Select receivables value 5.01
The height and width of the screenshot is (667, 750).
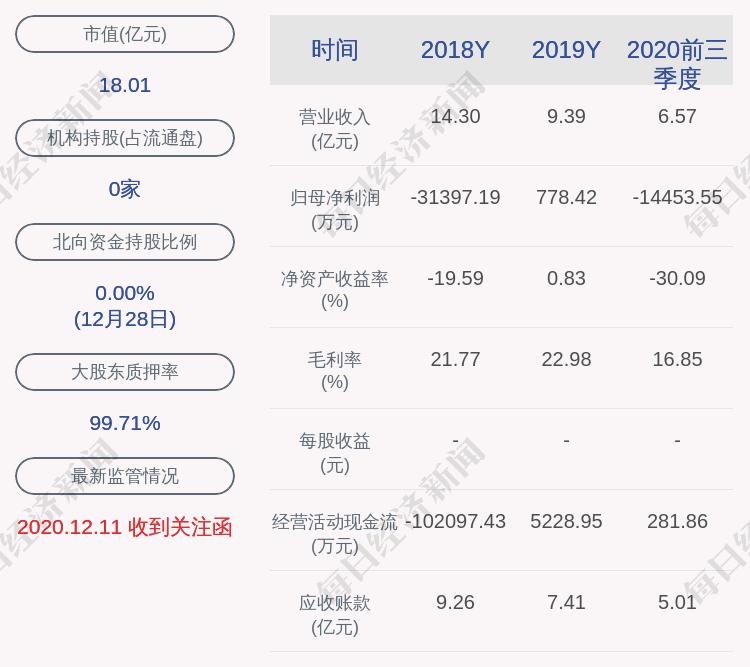(x=677, y=602)
